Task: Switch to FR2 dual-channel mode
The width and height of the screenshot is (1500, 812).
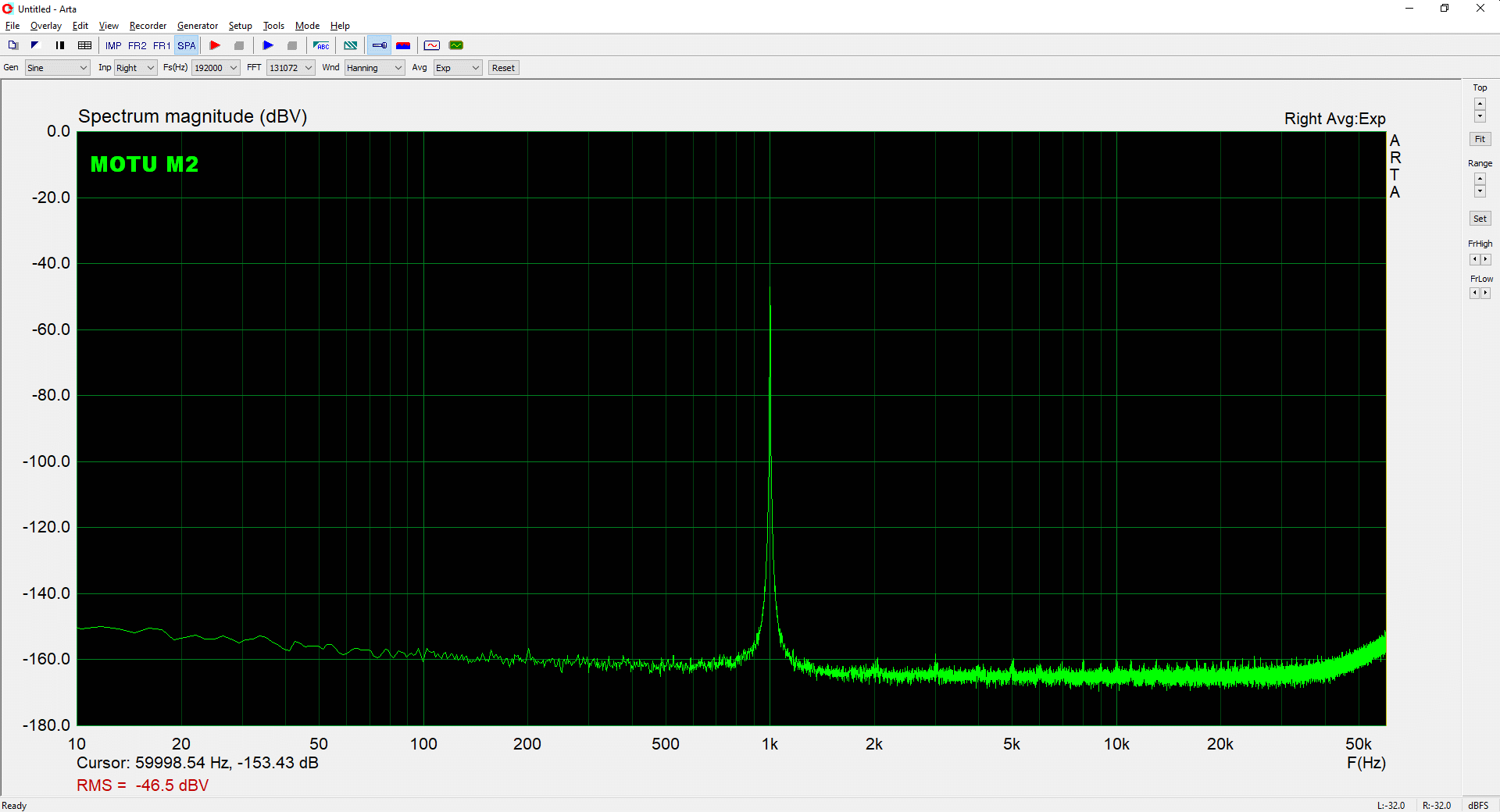Action: (x=137, y=45)
